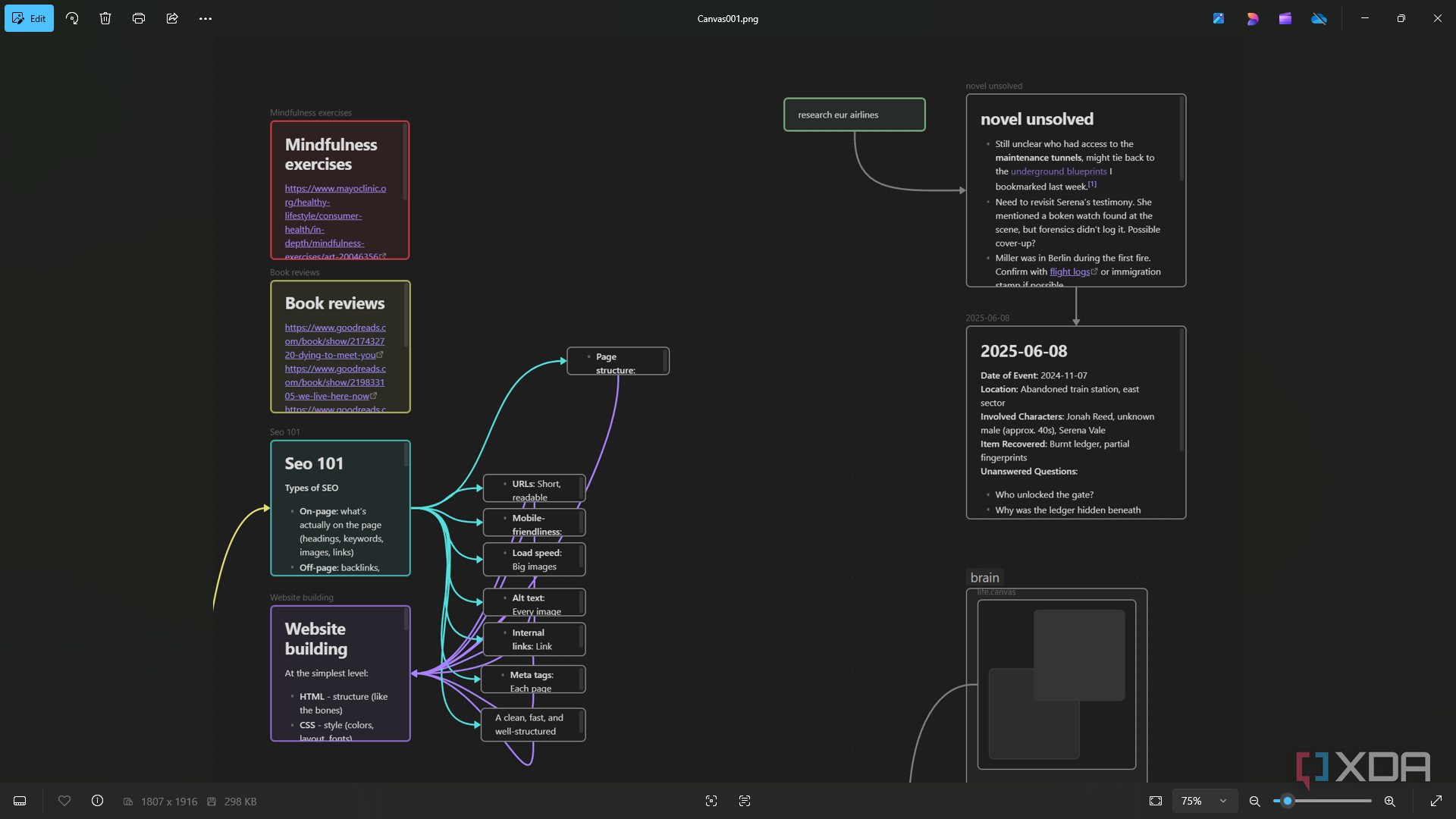Click the flight logs link text

click(1069, 271)
